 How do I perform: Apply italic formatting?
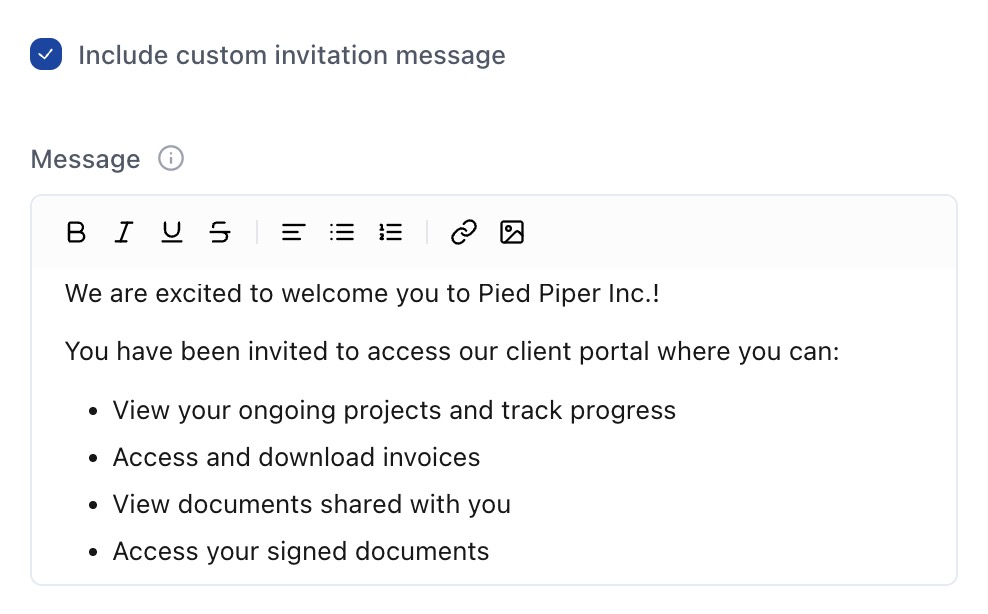pyautogui.click(x=124, y=232)
